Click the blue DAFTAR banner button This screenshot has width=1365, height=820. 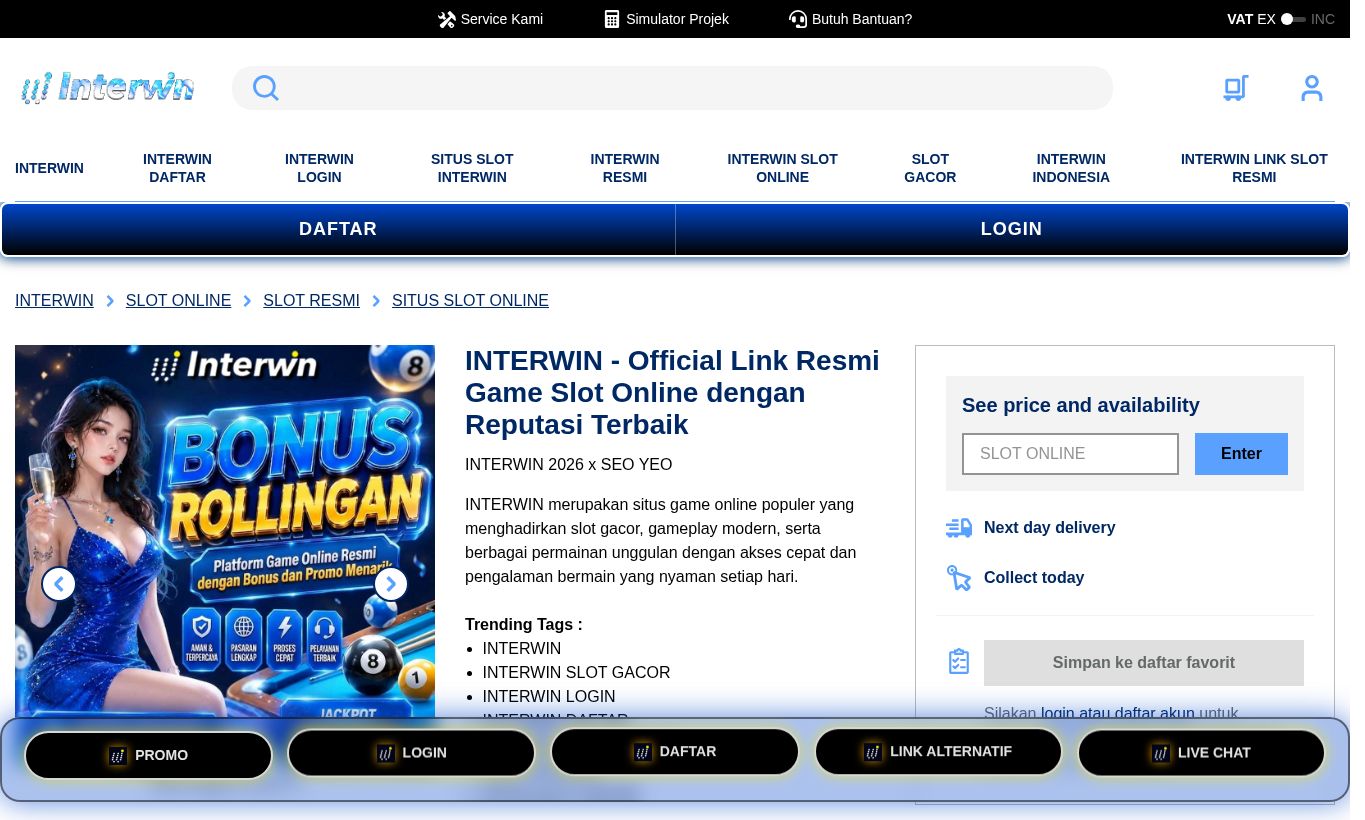click(338, 229)
